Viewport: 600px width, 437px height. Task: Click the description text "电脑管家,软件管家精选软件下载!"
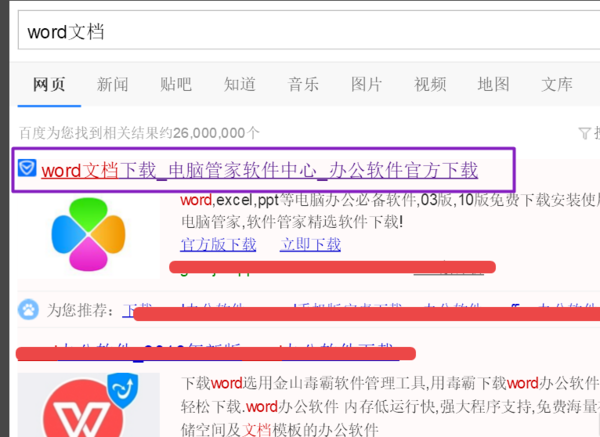pos(292,222)
